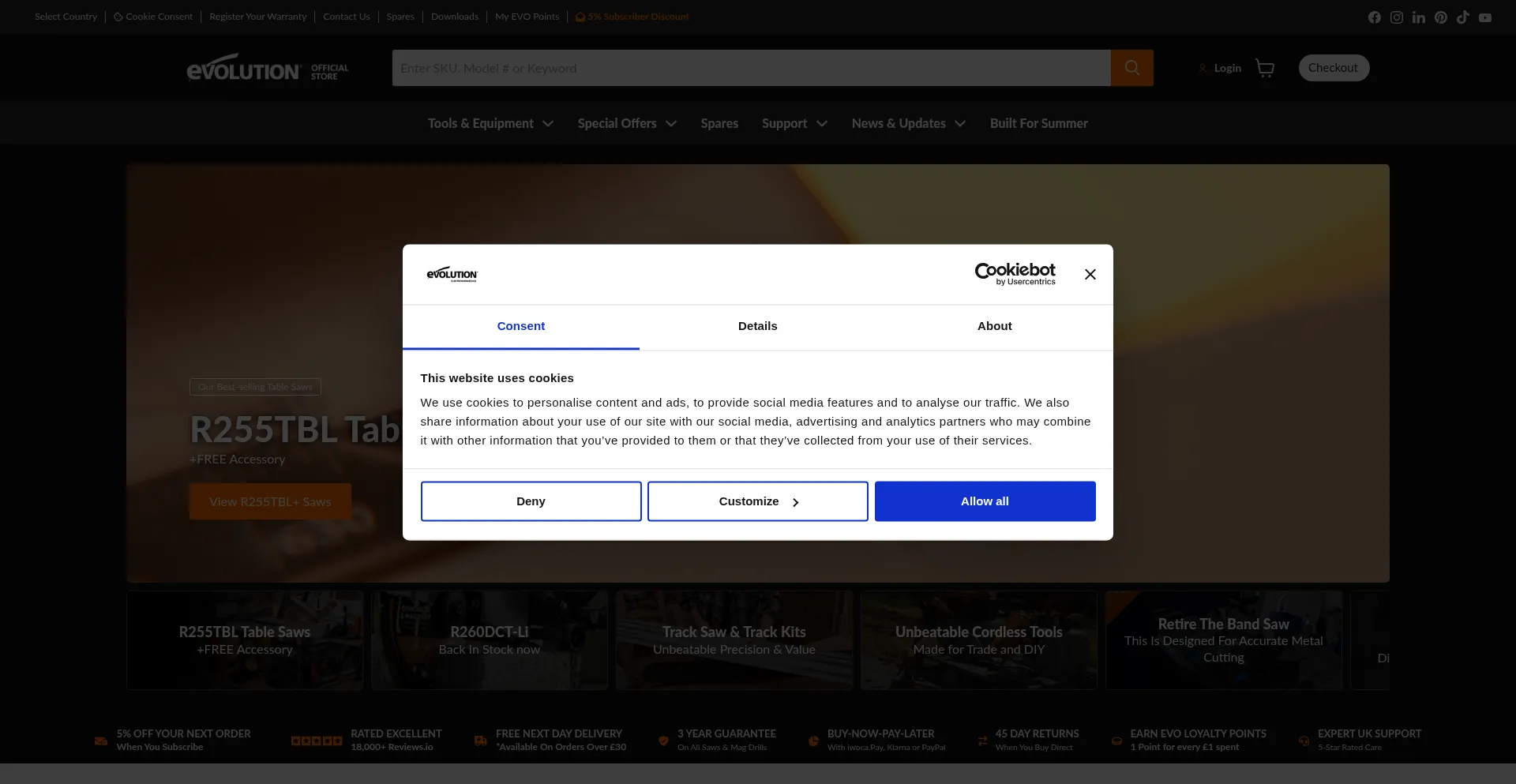1516x784 pixels.
Task: Click the orange search magnifier button
Action: [1132, 68]
